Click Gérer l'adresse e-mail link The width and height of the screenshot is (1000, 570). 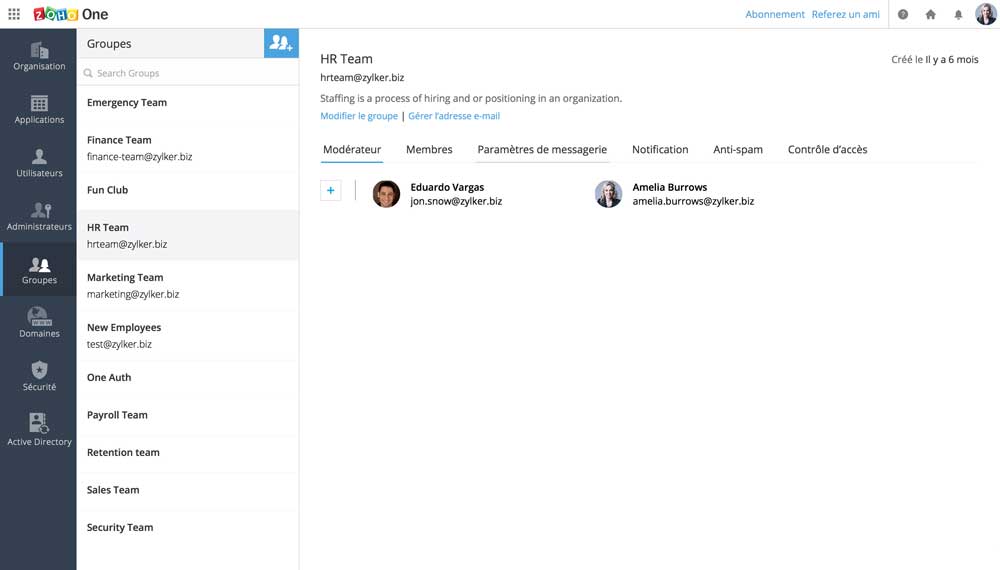coord(454,116)
